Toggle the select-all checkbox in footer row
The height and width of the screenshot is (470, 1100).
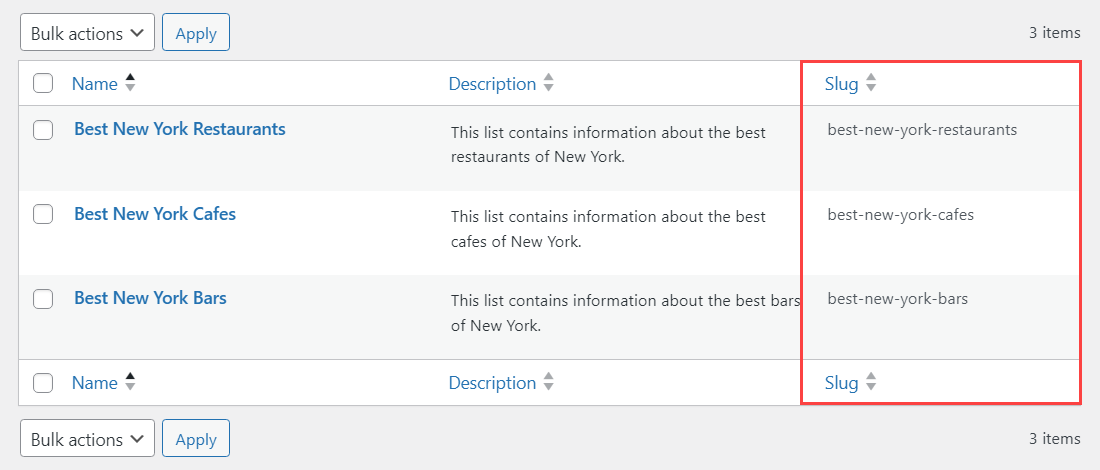coord(43,382)
